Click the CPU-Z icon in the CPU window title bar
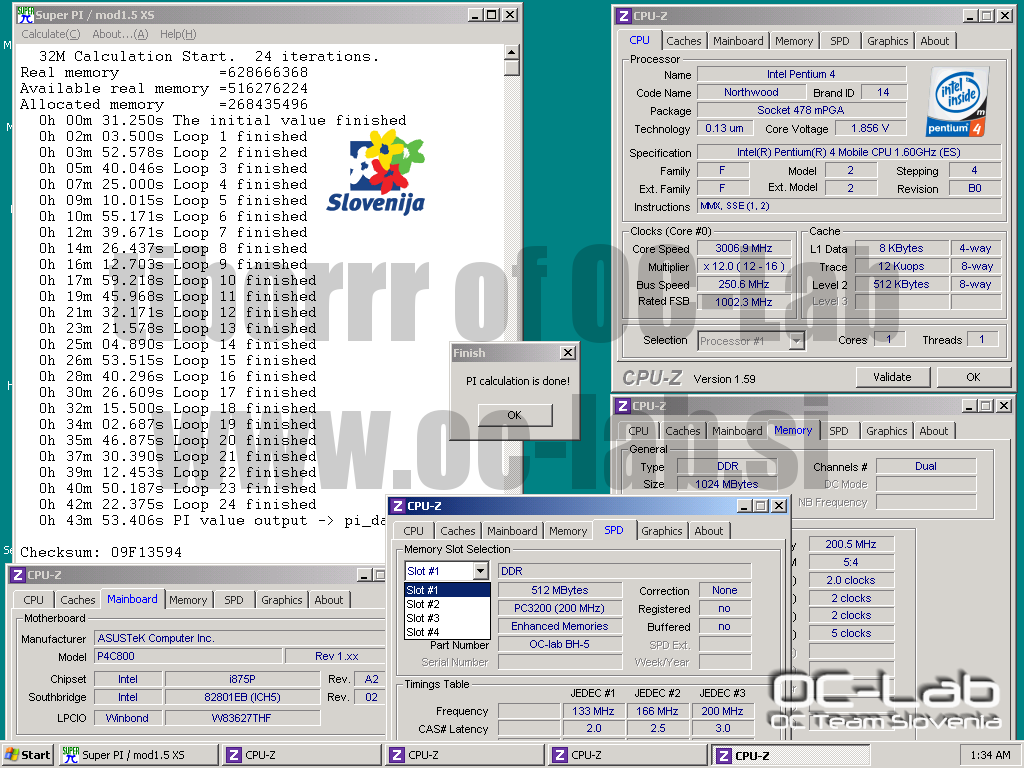Screen dimensions: 1024x768 click(624, 16)
